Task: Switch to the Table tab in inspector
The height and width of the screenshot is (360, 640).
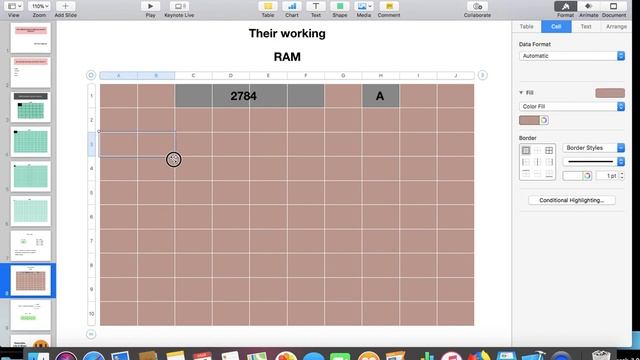Action: tap(527, 27)
